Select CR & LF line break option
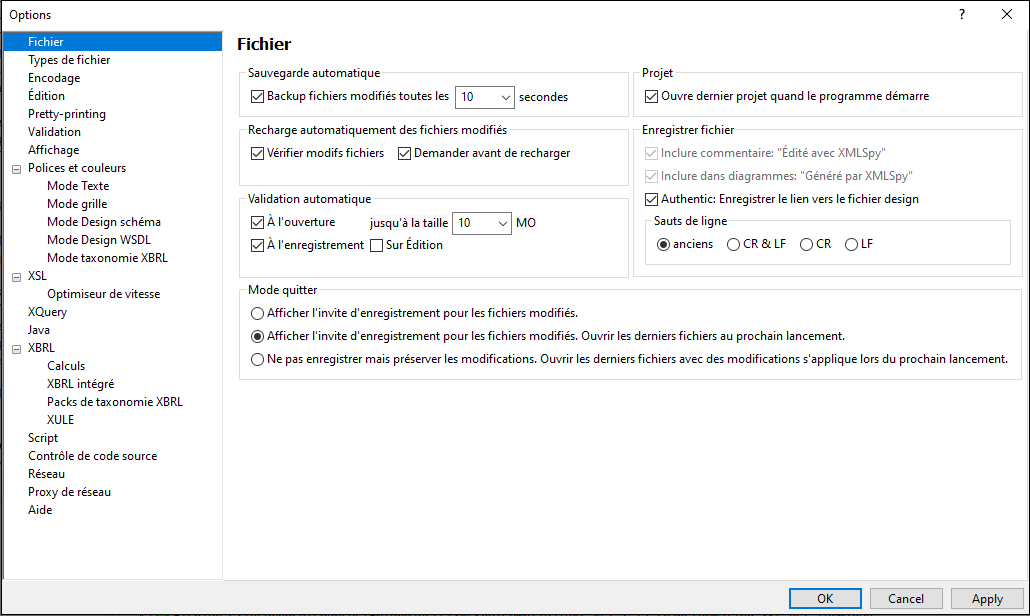The height and width of the screenshot is (616, 1030). (x=734, y=244)
